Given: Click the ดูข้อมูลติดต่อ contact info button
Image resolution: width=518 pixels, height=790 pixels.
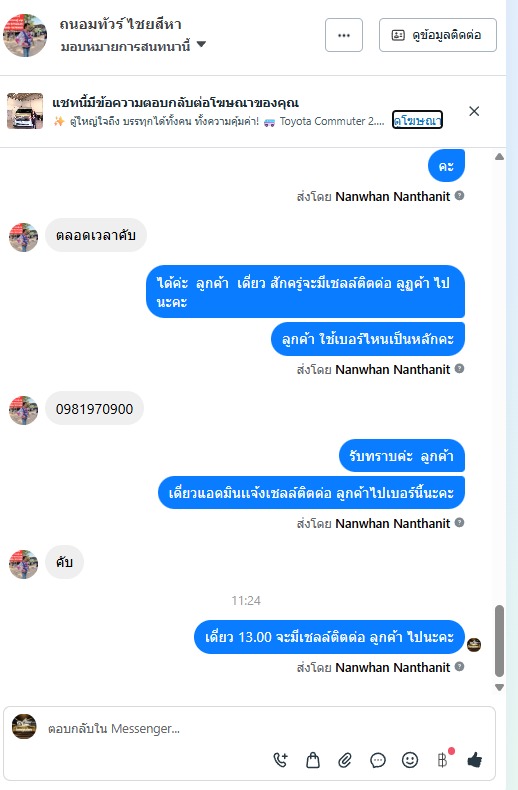Looking at the screenshot, I should 437,35.
